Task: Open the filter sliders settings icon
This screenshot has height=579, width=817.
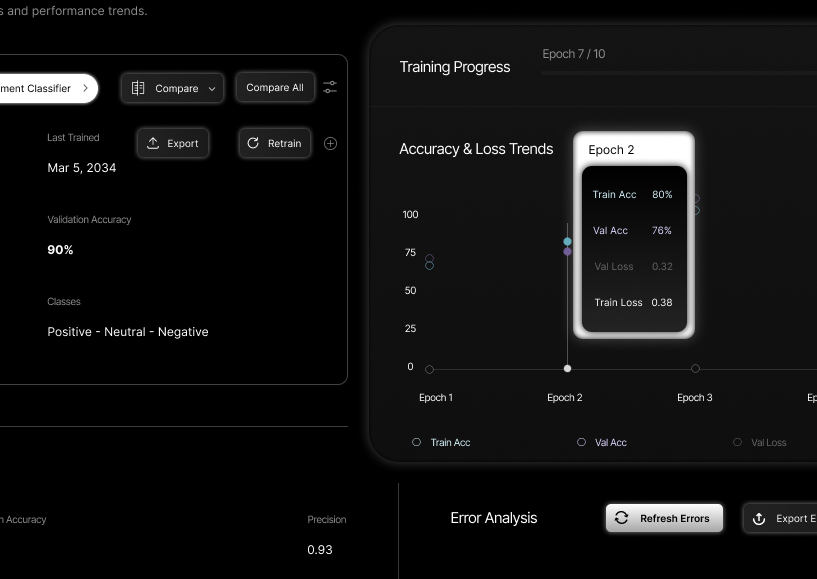Action: (330, 87)
